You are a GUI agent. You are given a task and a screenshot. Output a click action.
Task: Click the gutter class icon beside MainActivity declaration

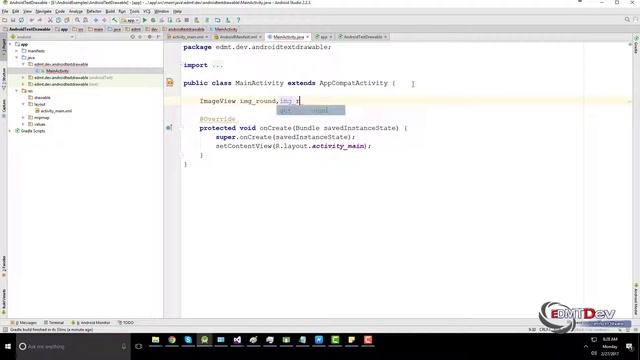[x=170, y=82]
